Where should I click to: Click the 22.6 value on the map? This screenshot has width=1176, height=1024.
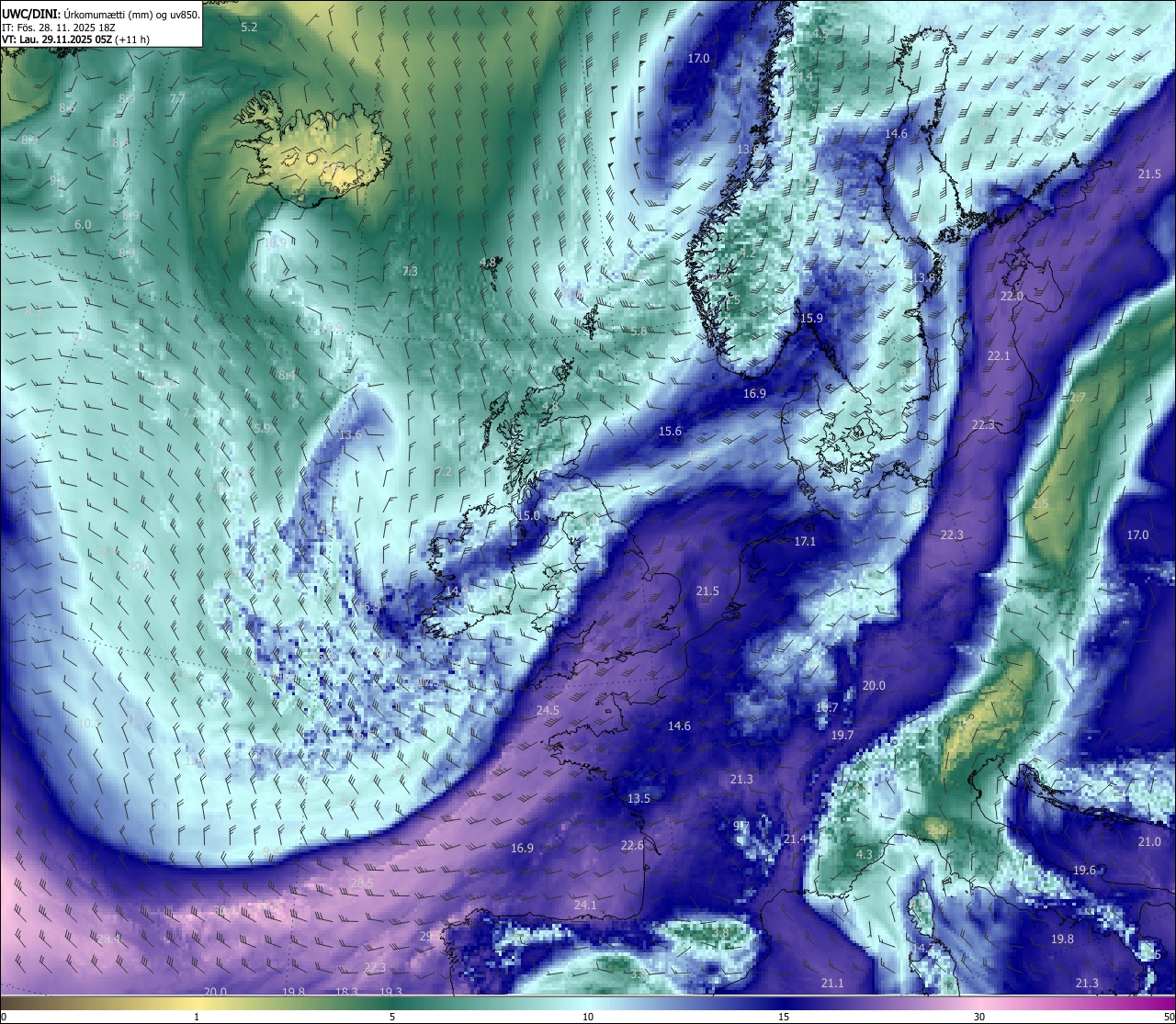632,845
